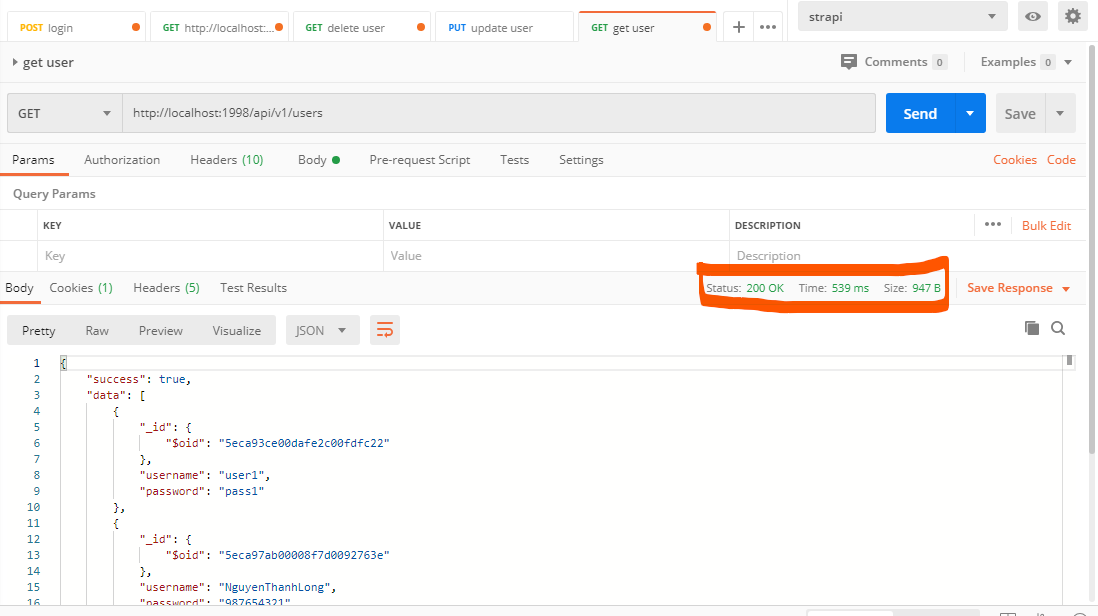Open Pre-request Script tab

[x=419, y=160]
